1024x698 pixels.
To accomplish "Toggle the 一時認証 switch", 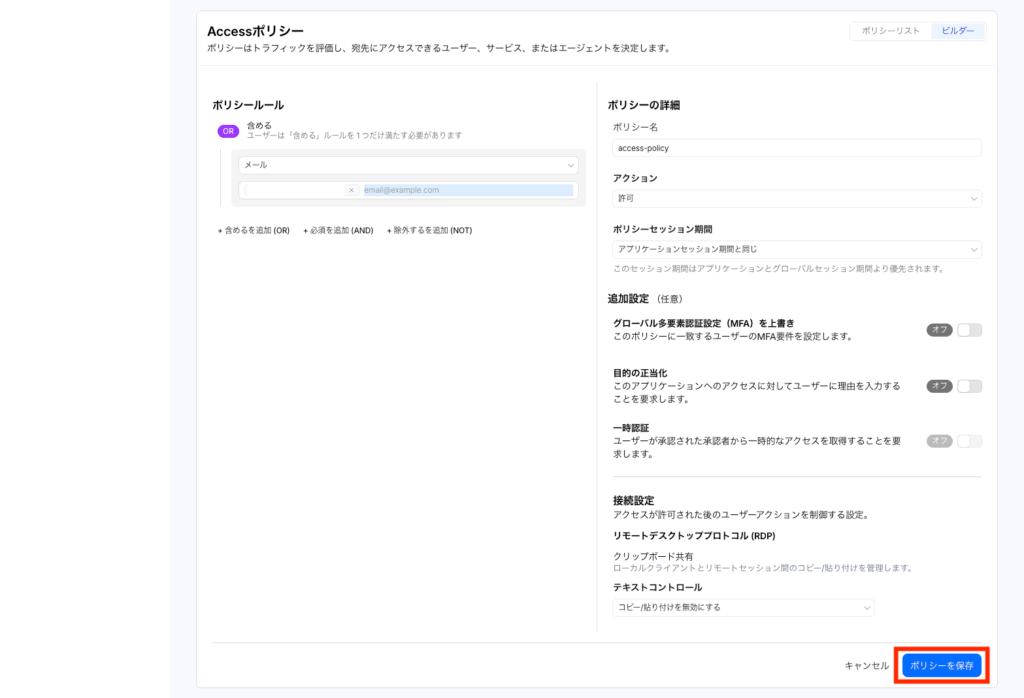I will click(969, 441).
